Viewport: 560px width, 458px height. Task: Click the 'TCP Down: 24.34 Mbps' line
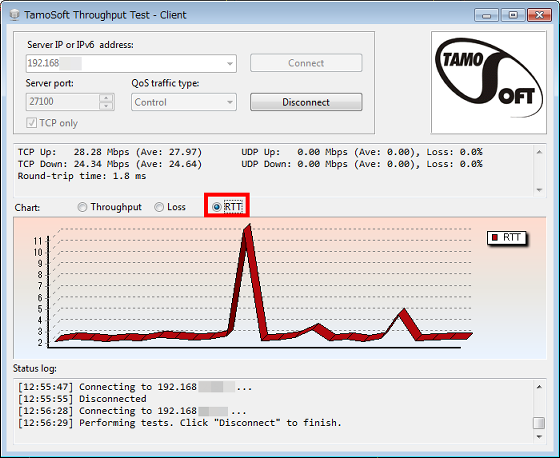110,164
